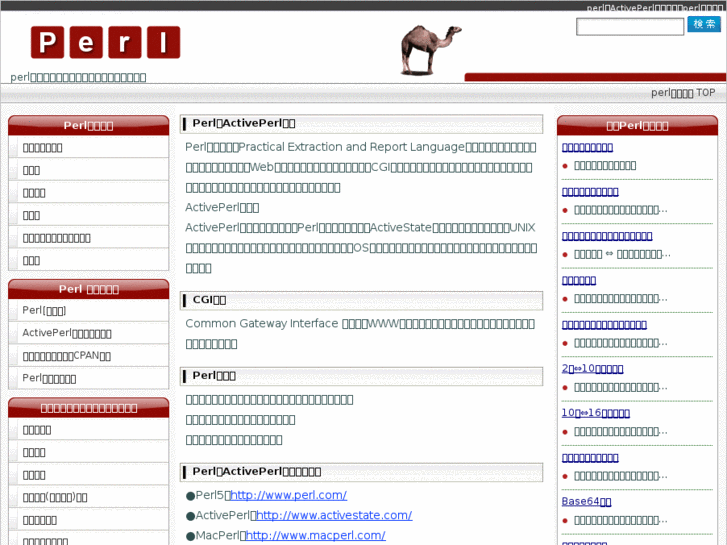The height and width of the screenshot is (545, 727).
Task: Click the CGI section heading
Action: [361, 300]
